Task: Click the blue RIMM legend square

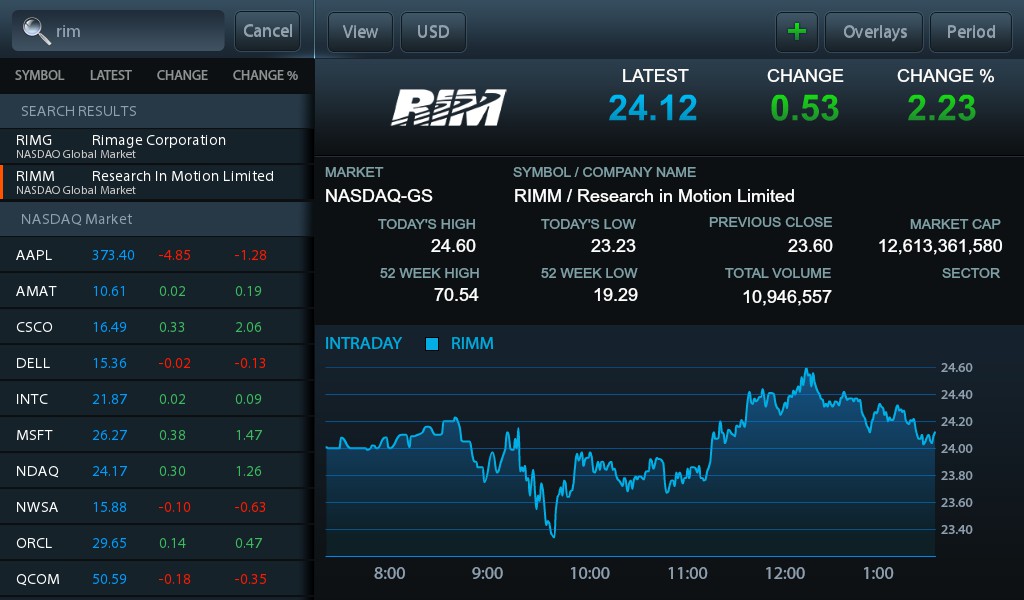Action: [x=432, y=344]
